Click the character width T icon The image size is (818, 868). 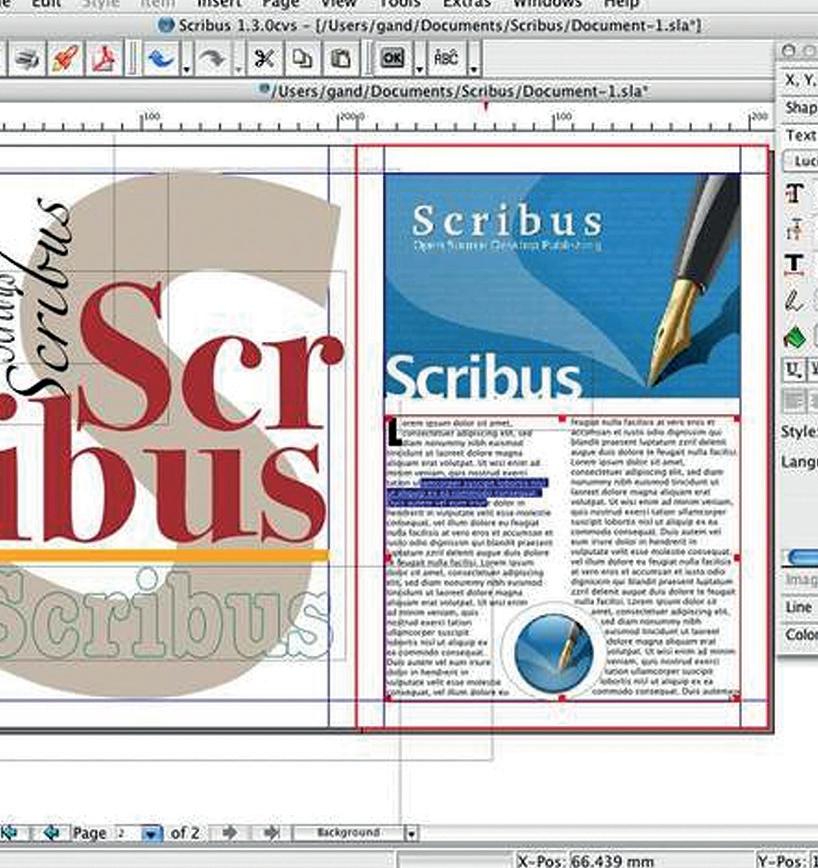(x=794, y=264)
